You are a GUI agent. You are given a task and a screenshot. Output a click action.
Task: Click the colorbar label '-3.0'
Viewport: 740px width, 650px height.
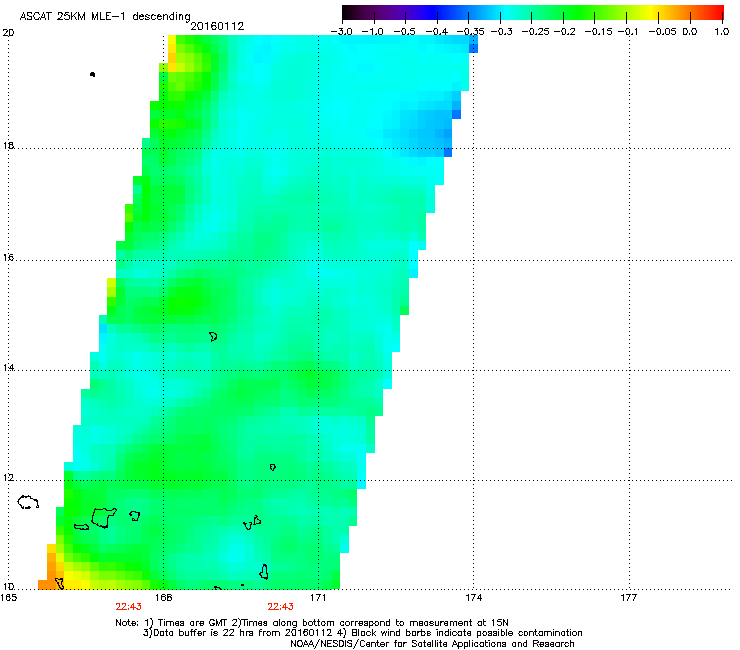tap(342, 32)
